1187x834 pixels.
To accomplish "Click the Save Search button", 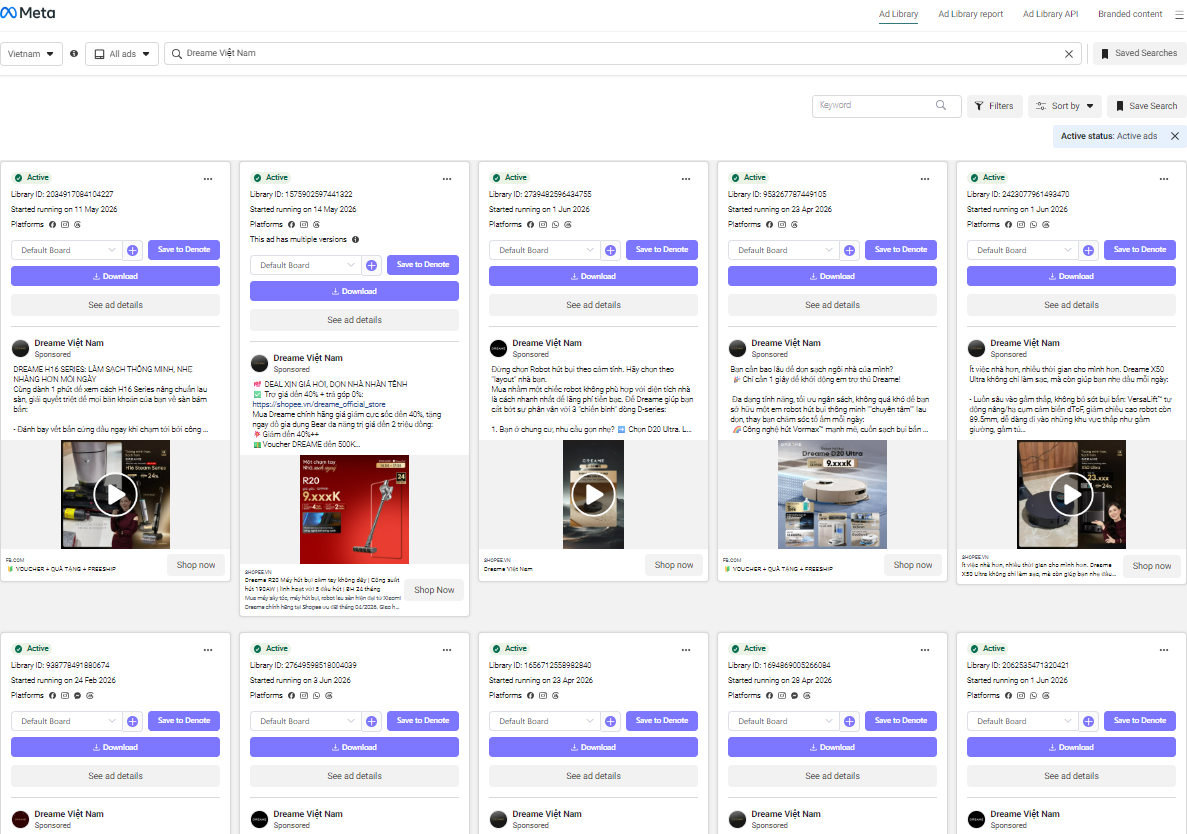I will pyautogui.click(x=1146, y=106).
